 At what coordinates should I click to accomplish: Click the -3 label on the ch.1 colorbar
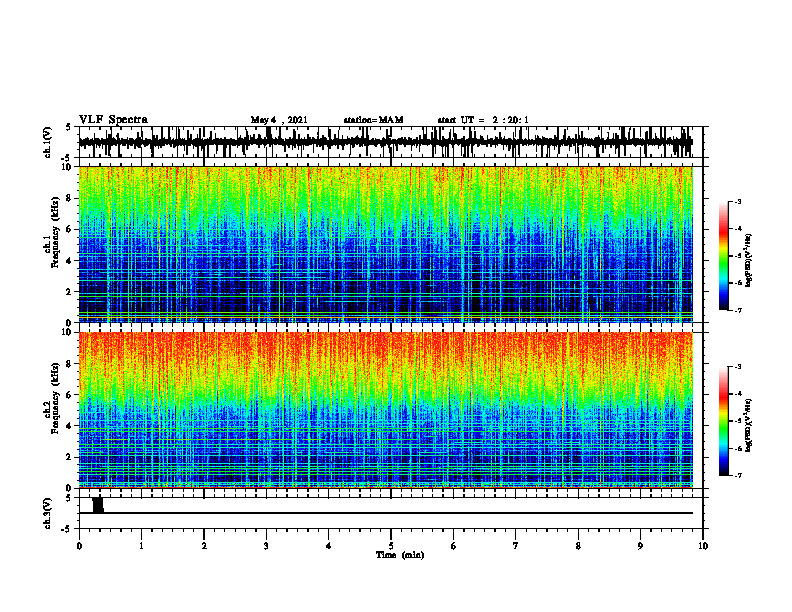point(738,201)
